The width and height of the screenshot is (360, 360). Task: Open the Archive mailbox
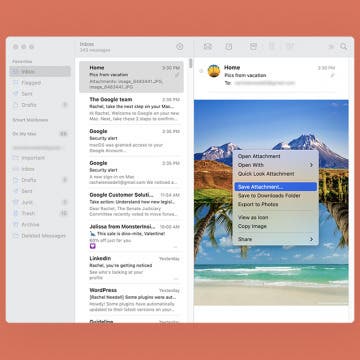[x=40, y=225]
